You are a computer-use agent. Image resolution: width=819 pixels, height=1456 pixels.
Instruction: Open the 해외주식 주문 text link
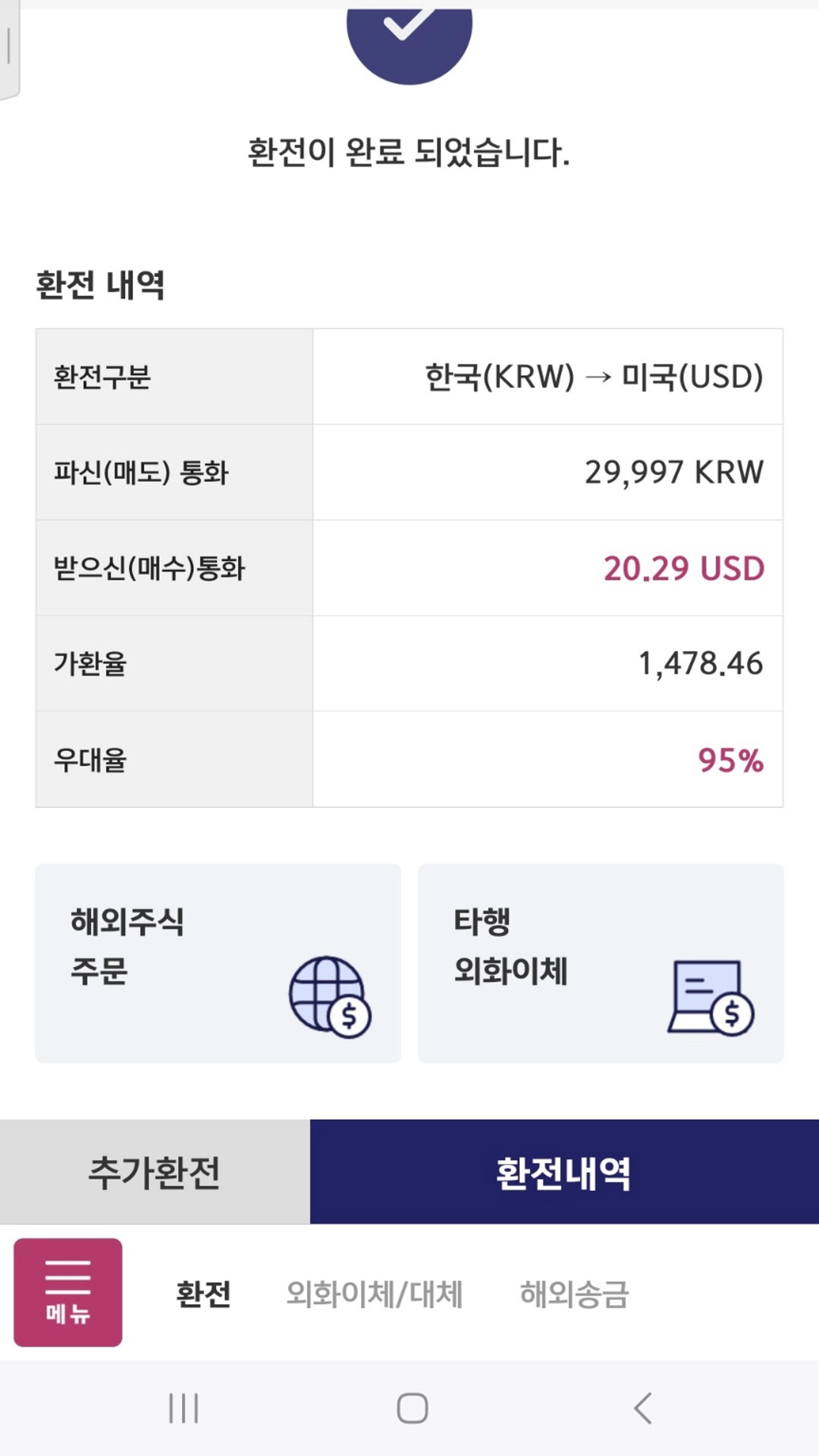pos(127,947)
